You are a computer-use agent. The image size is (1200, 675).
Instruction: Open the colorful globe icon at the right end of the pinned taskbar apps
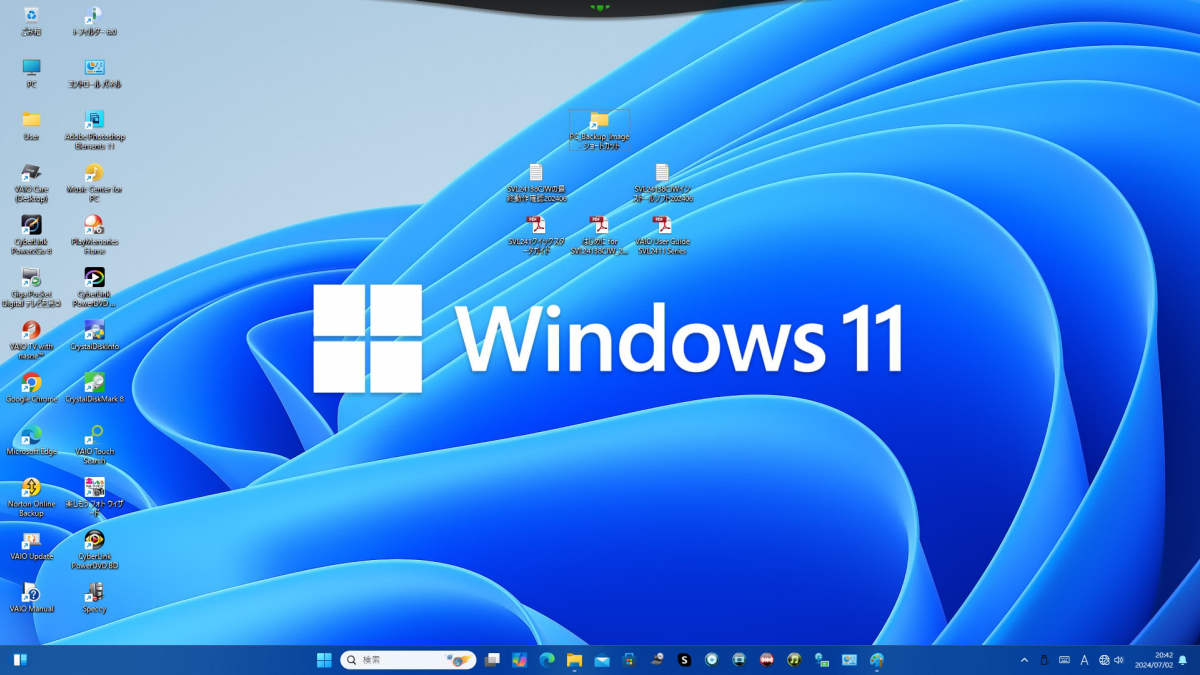click(x=877, y=660)
